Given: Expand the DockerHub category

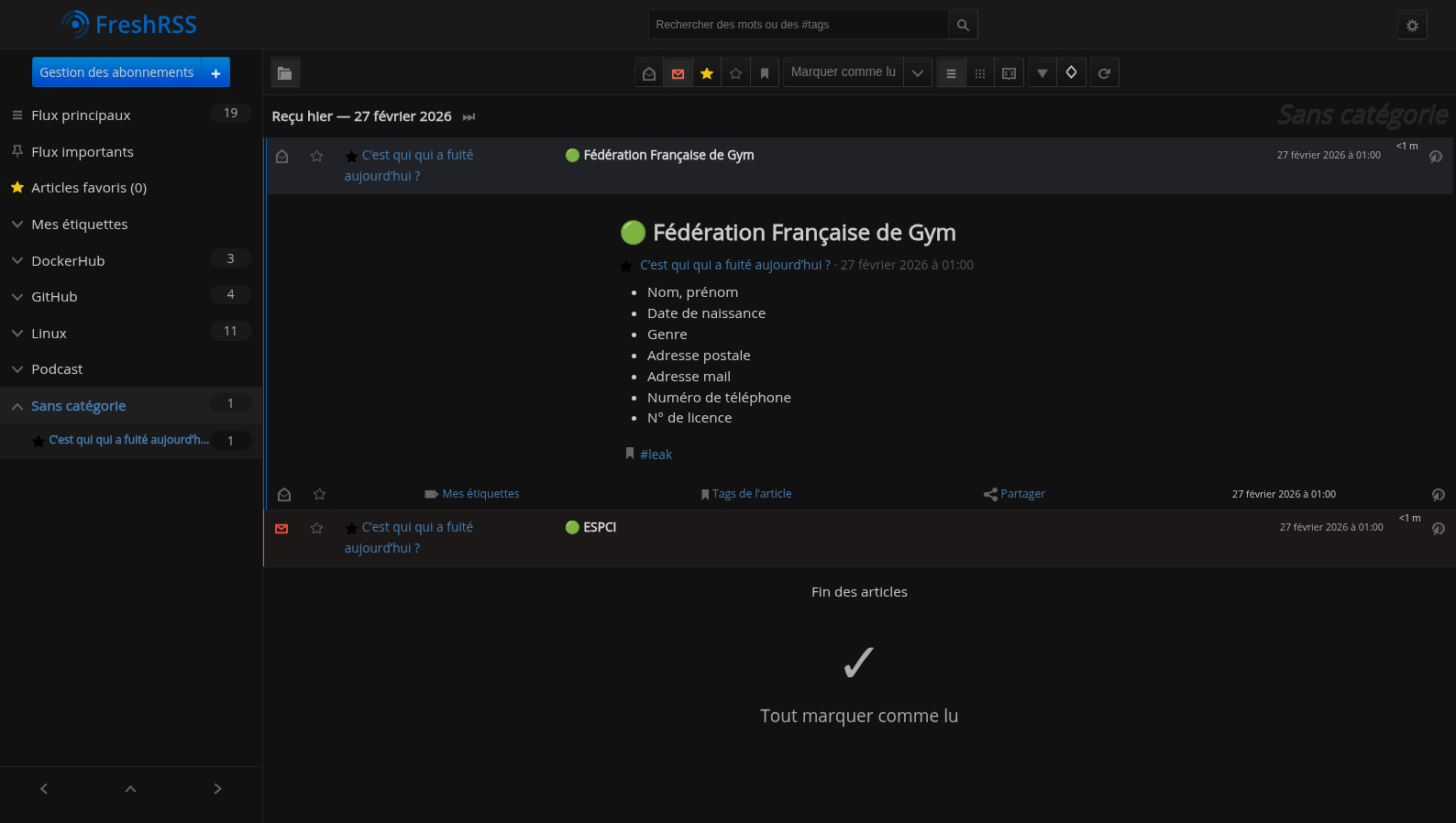Looking at the screenshot, I should click(x=17, y=261).
